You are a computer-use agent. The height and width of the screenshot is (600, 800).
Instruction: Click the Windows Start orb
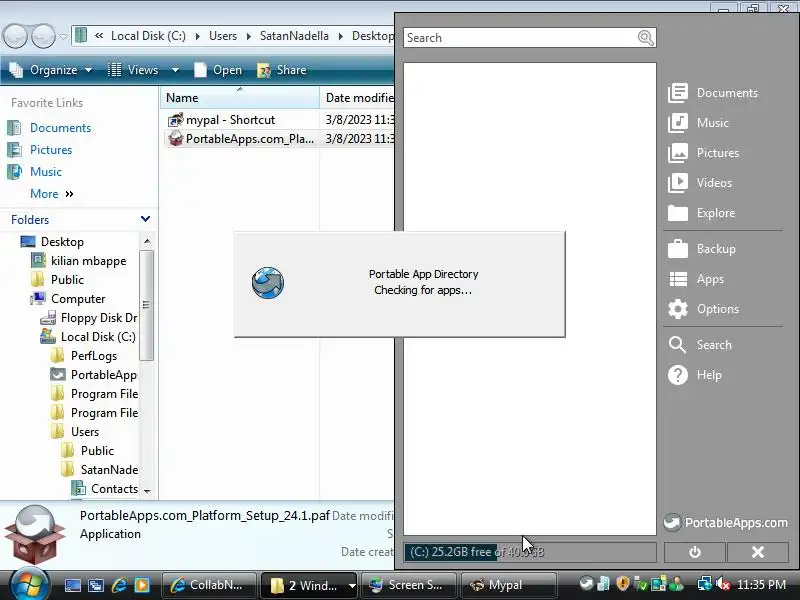click(29, 585)
